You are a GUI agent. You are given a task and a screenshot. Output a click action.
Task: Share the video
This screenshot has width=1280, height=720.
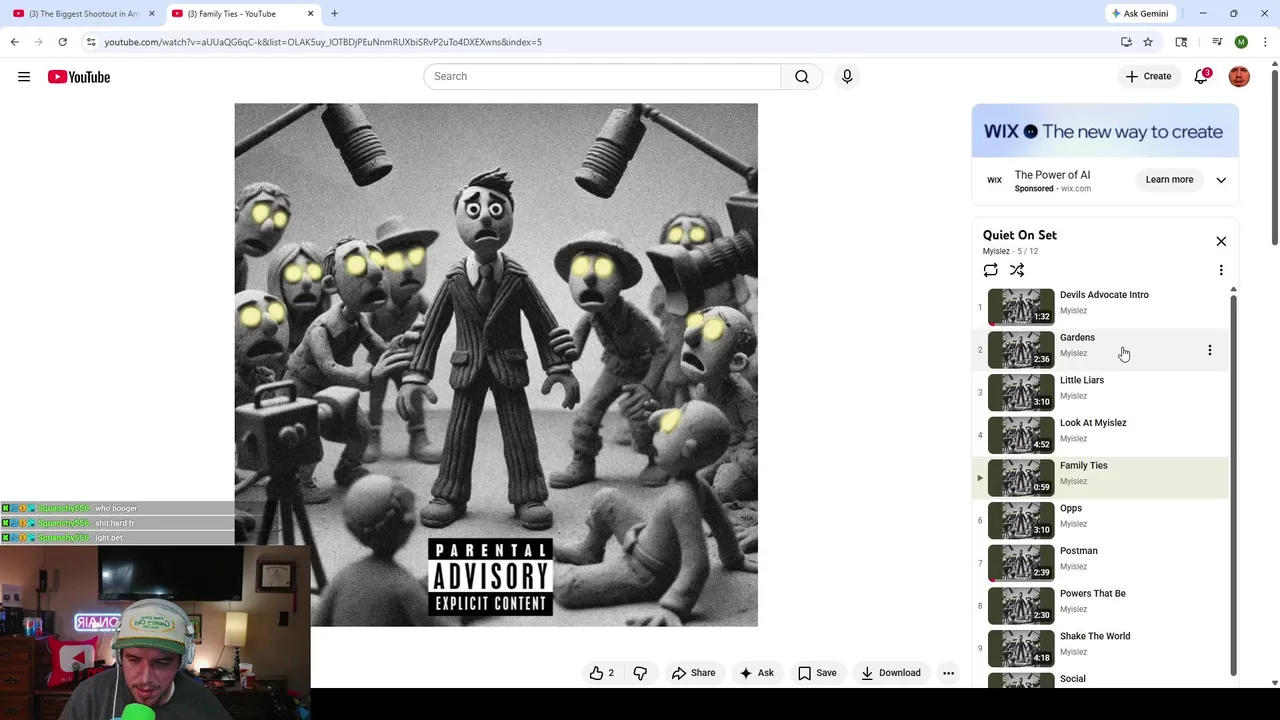pos(693,673)
